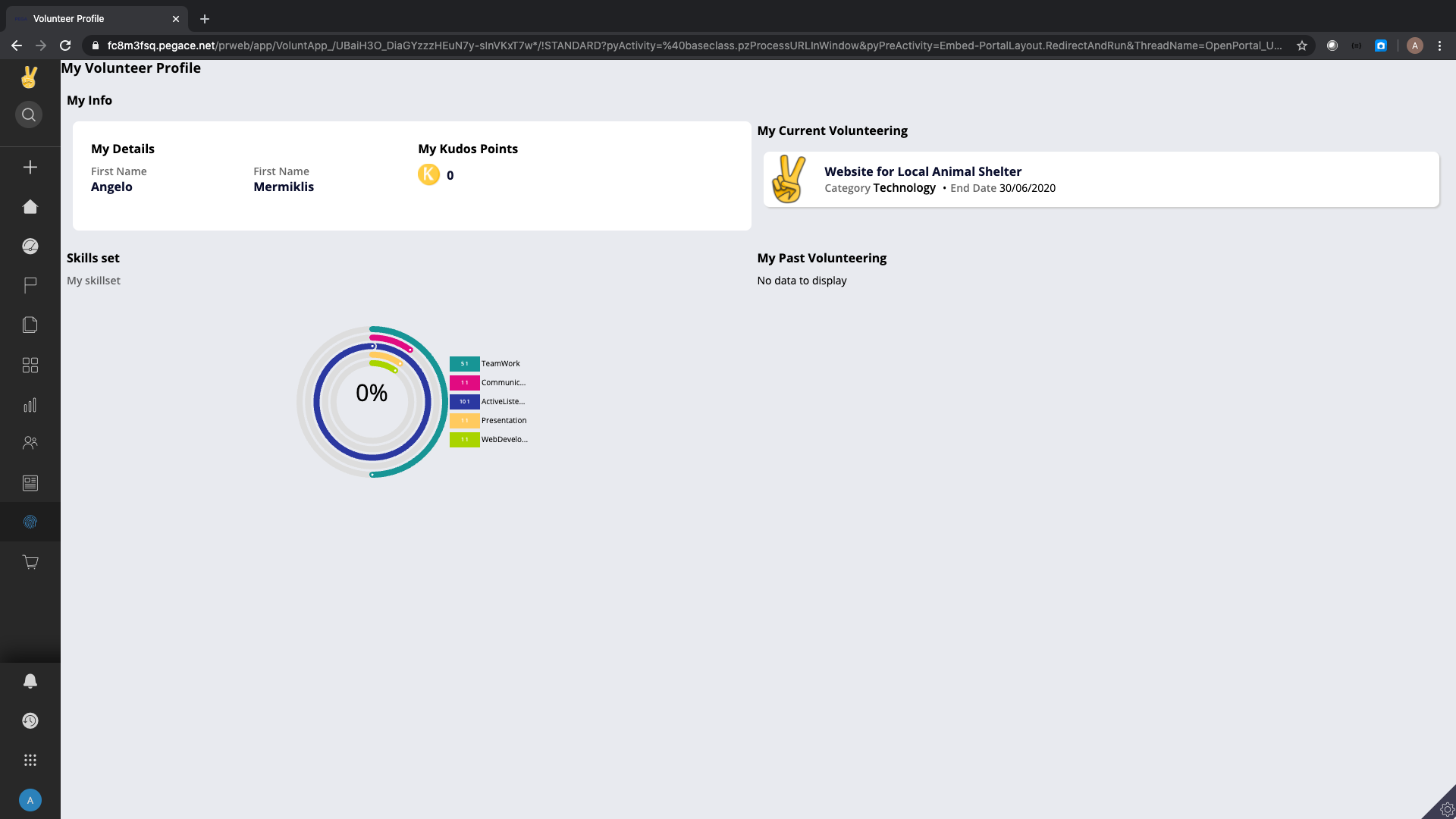Screen dimensions: 1456x819
Task: Open the documents icon in sidebar
Action: 30,325
